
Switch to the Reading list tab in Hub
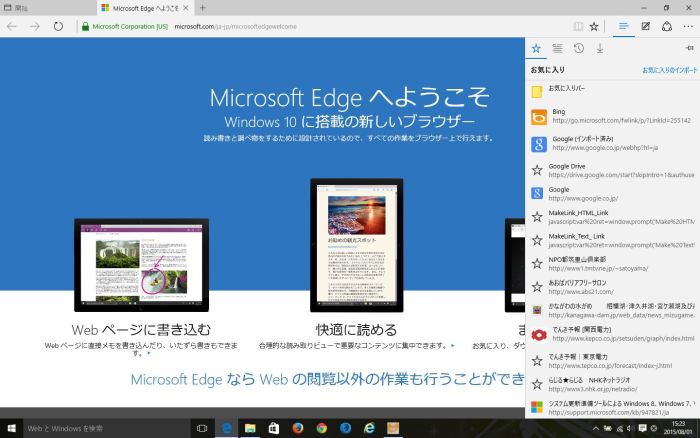tap(557, 48)
